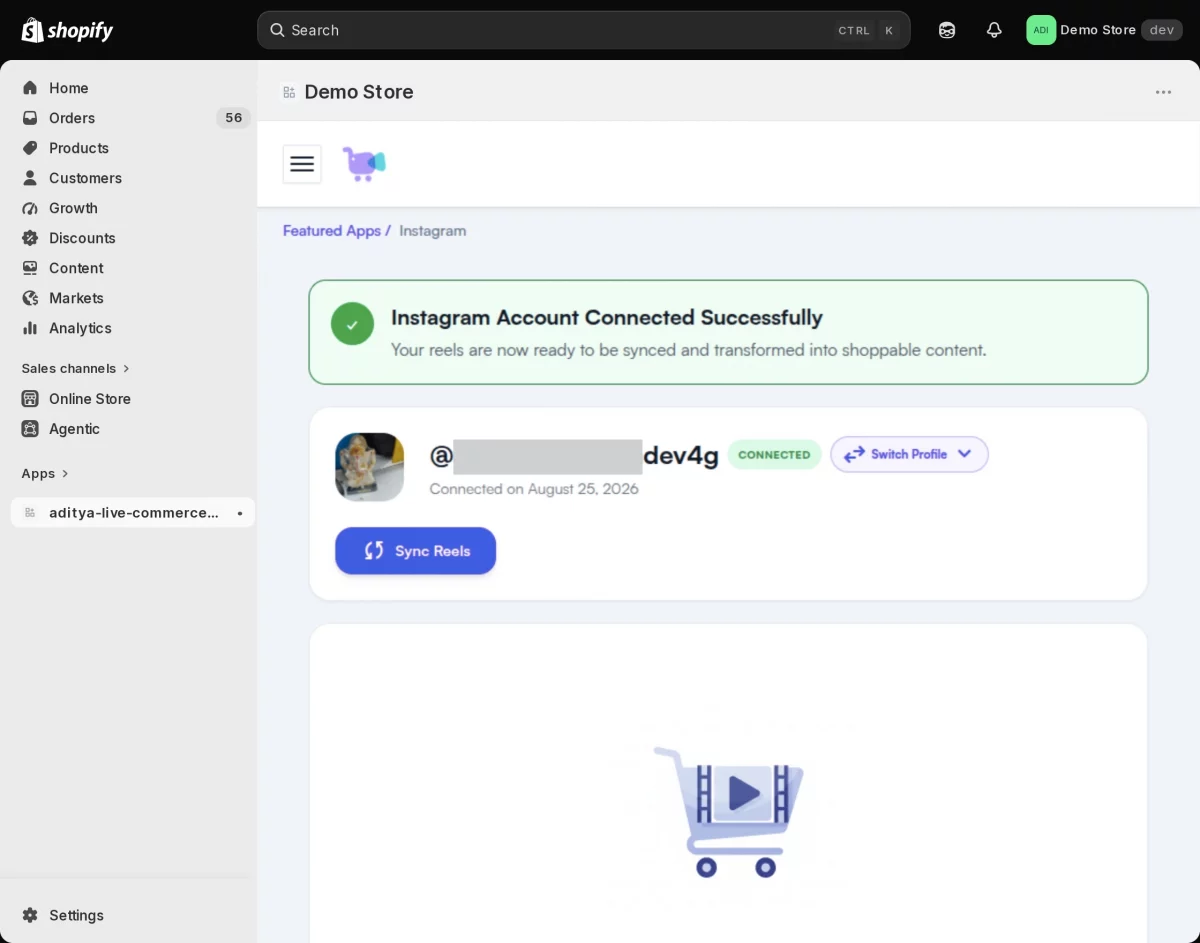The width and height of the screenshot is (1200, 943).
Task: Open Settings in sidebar
Action: [x=132, y=915]
